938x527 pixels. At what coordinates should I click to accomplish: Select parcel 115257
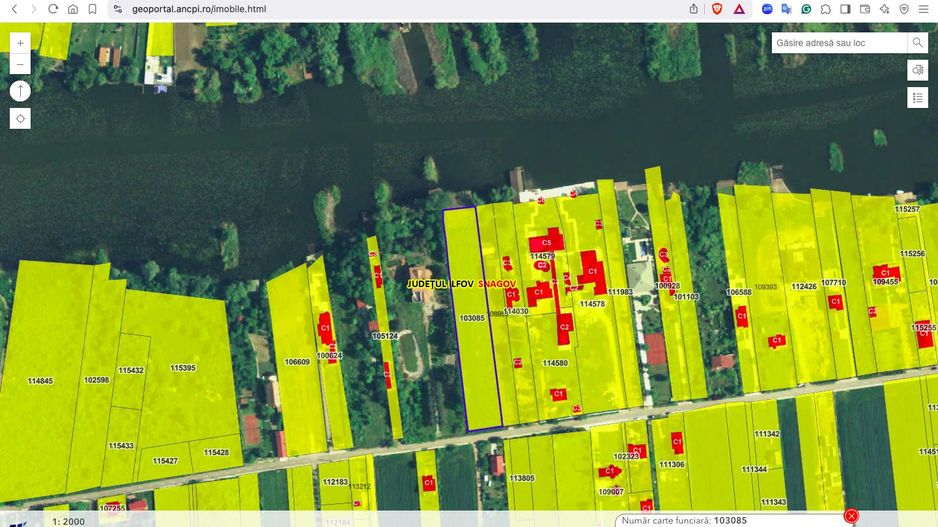[x=907, y=209]
